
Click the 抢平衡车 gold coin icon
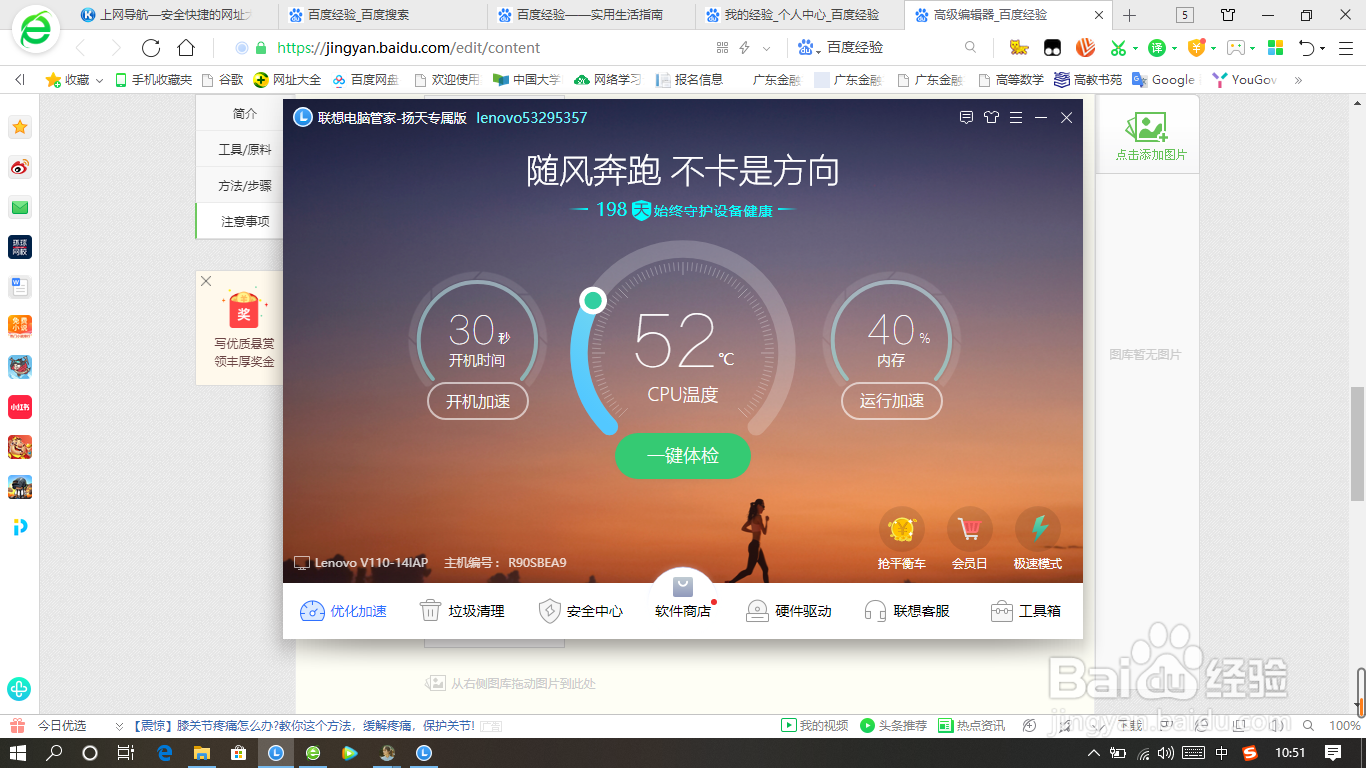pos(902,529)
